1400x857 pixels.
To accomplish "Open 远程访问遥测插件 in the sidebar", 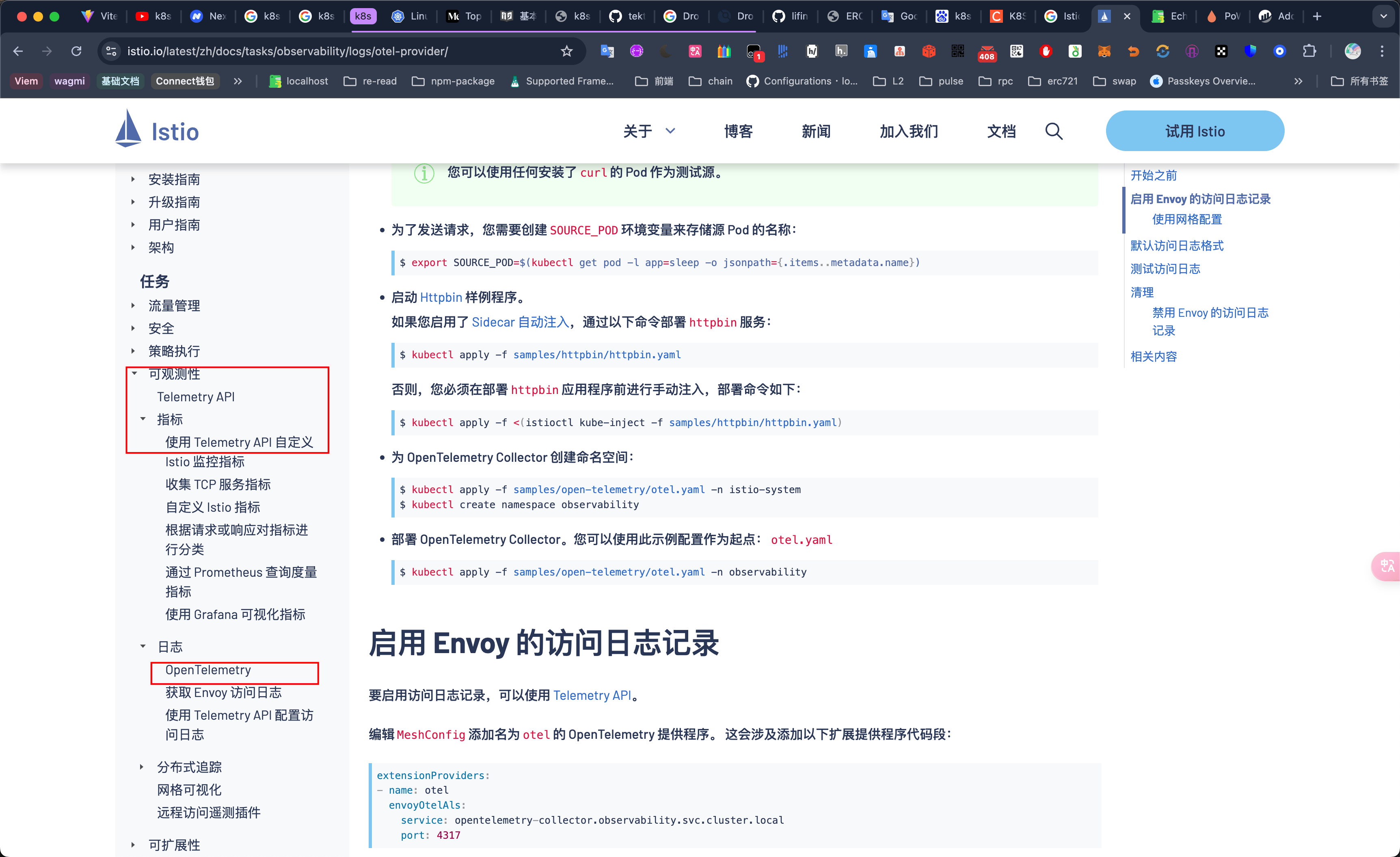I will pos(209,813).
